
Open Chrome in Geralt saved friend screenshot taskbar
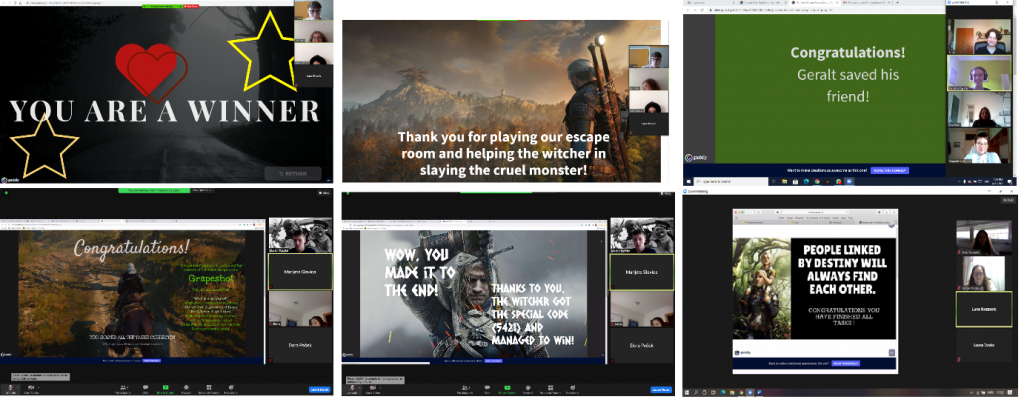(x=817, y=182)
